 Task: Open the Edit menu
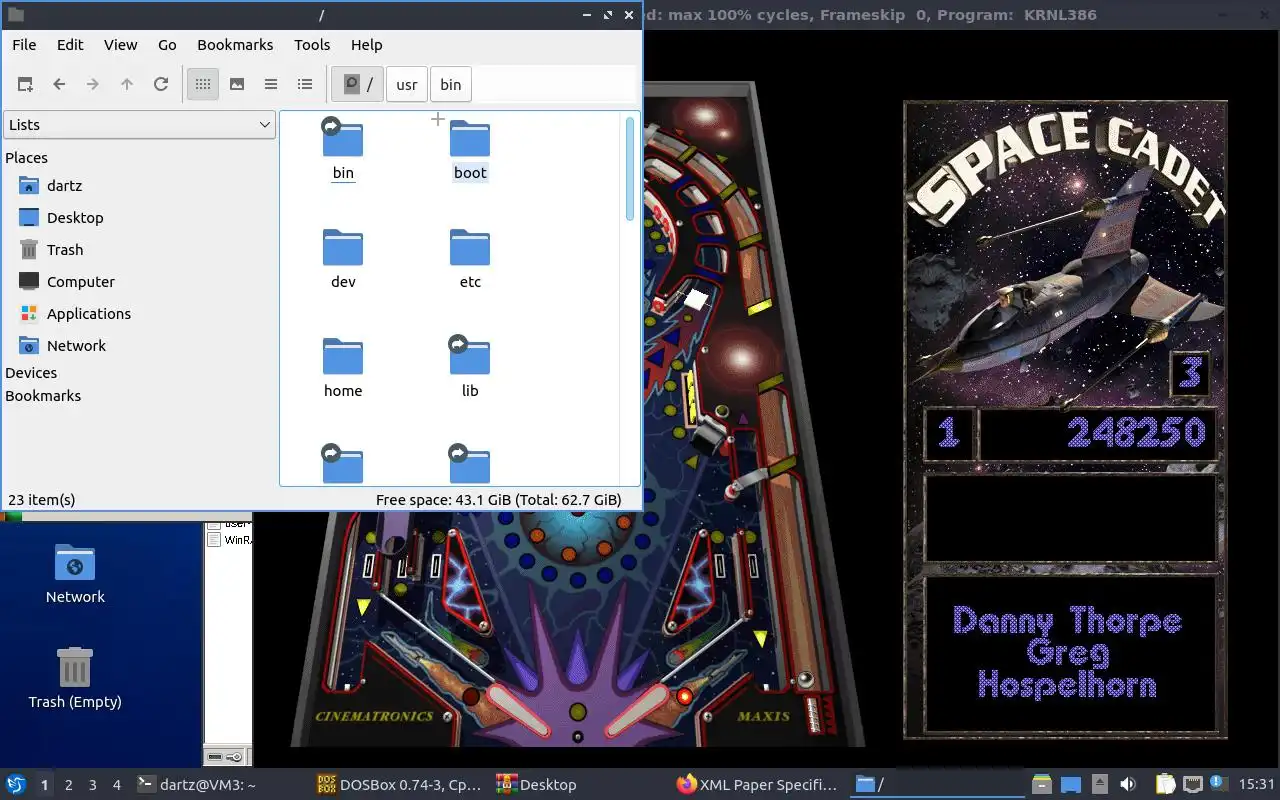[70, 45]
